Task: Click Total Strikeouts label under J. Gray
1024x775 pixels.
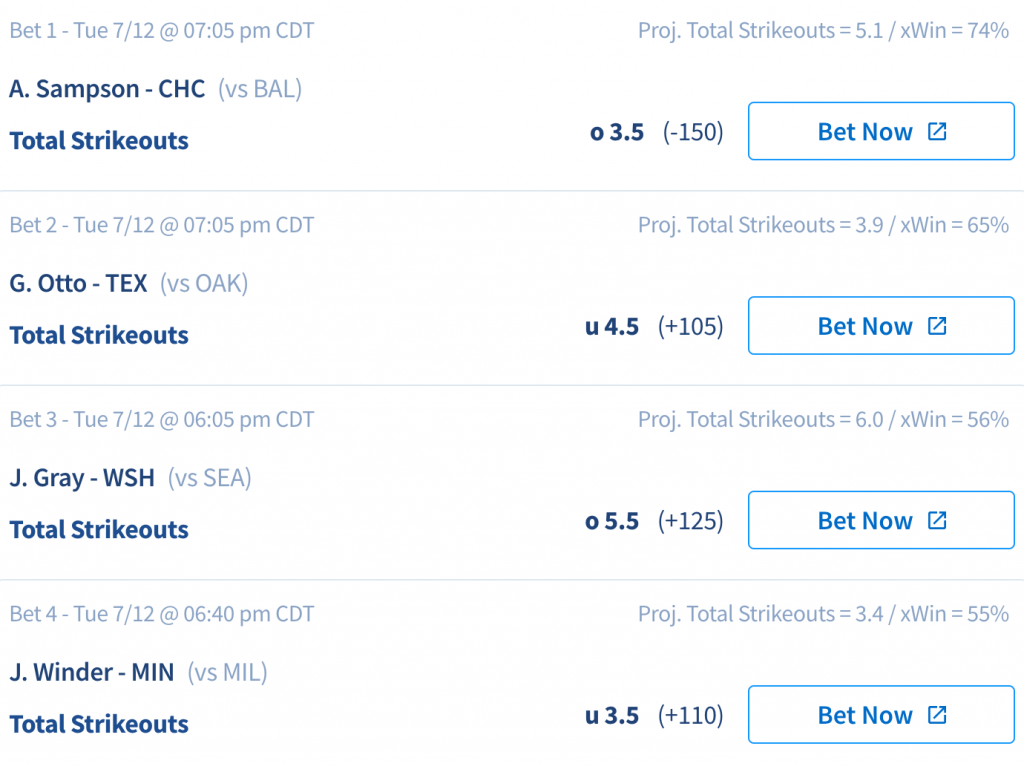Action: coord(99,530)
